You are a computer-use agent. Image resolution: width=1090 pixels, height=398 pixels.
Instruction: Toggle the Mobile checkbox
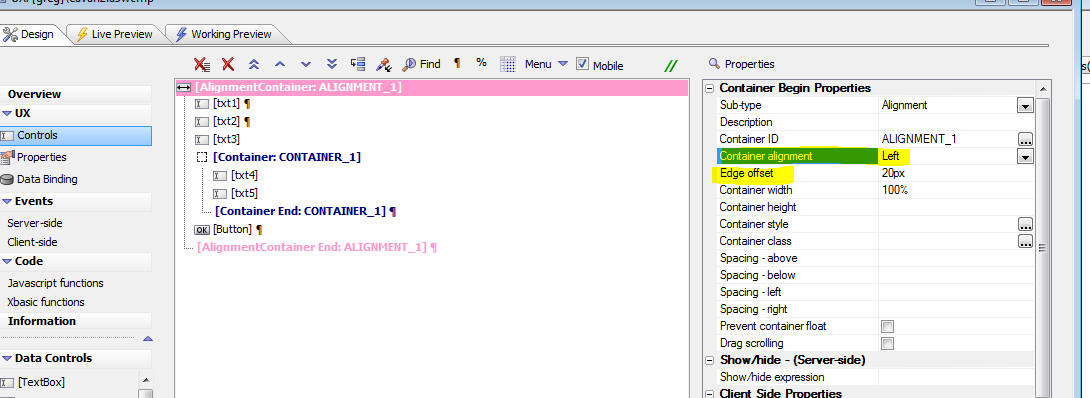click(x=583, y=64)
